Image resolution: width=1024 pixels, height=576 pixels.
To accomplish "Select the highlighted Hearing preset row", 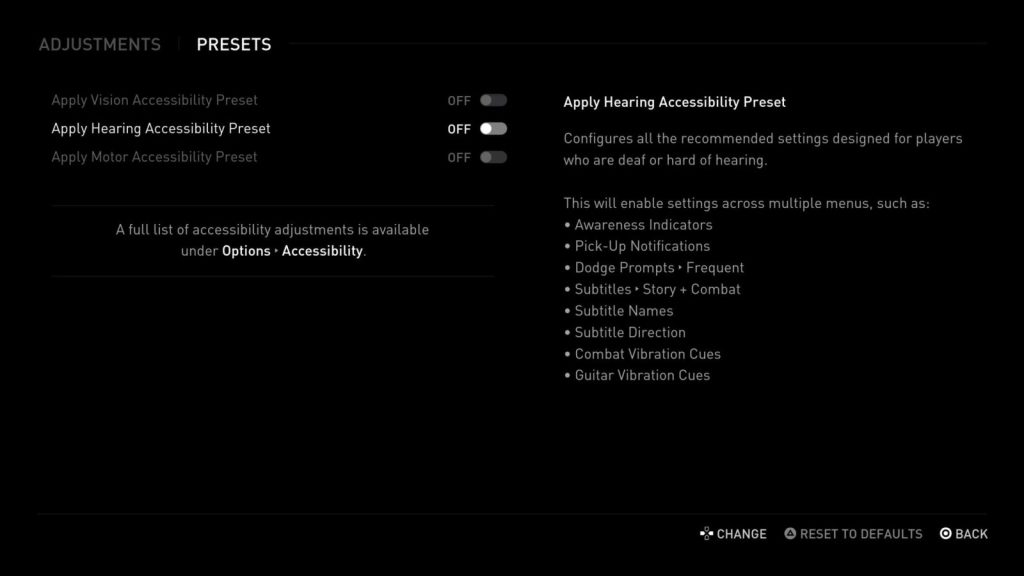I will pyautogui.click(x=160, y=128).
